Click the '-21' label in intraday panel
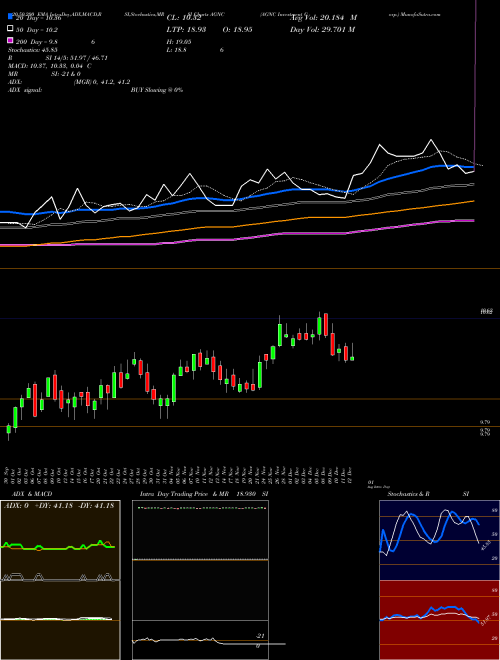This screenshot has height=660, width=500. click(260, 636)
